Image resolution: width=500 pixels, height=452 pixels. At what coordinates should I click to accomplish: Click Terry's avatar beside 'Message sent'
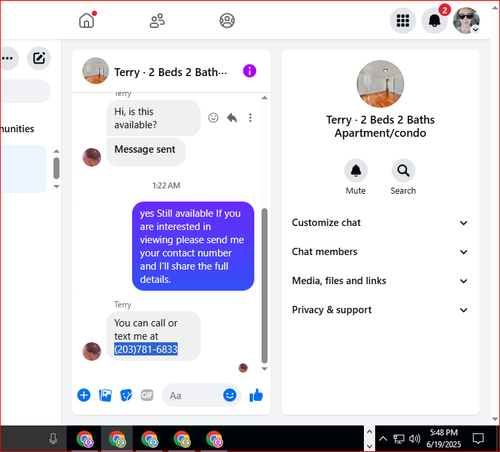pyautogui.click(x=92, y=157)
